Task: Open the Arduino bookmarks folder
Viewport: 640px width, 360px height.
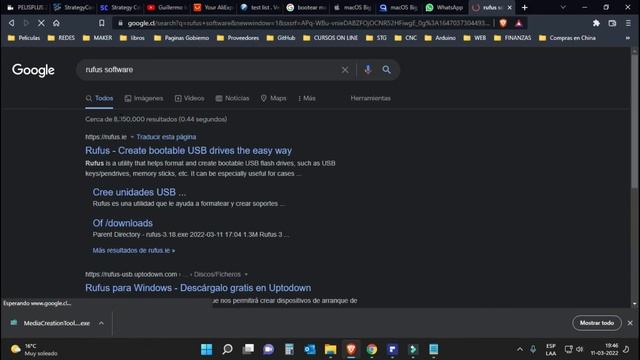Action: (x=440, y=38)
